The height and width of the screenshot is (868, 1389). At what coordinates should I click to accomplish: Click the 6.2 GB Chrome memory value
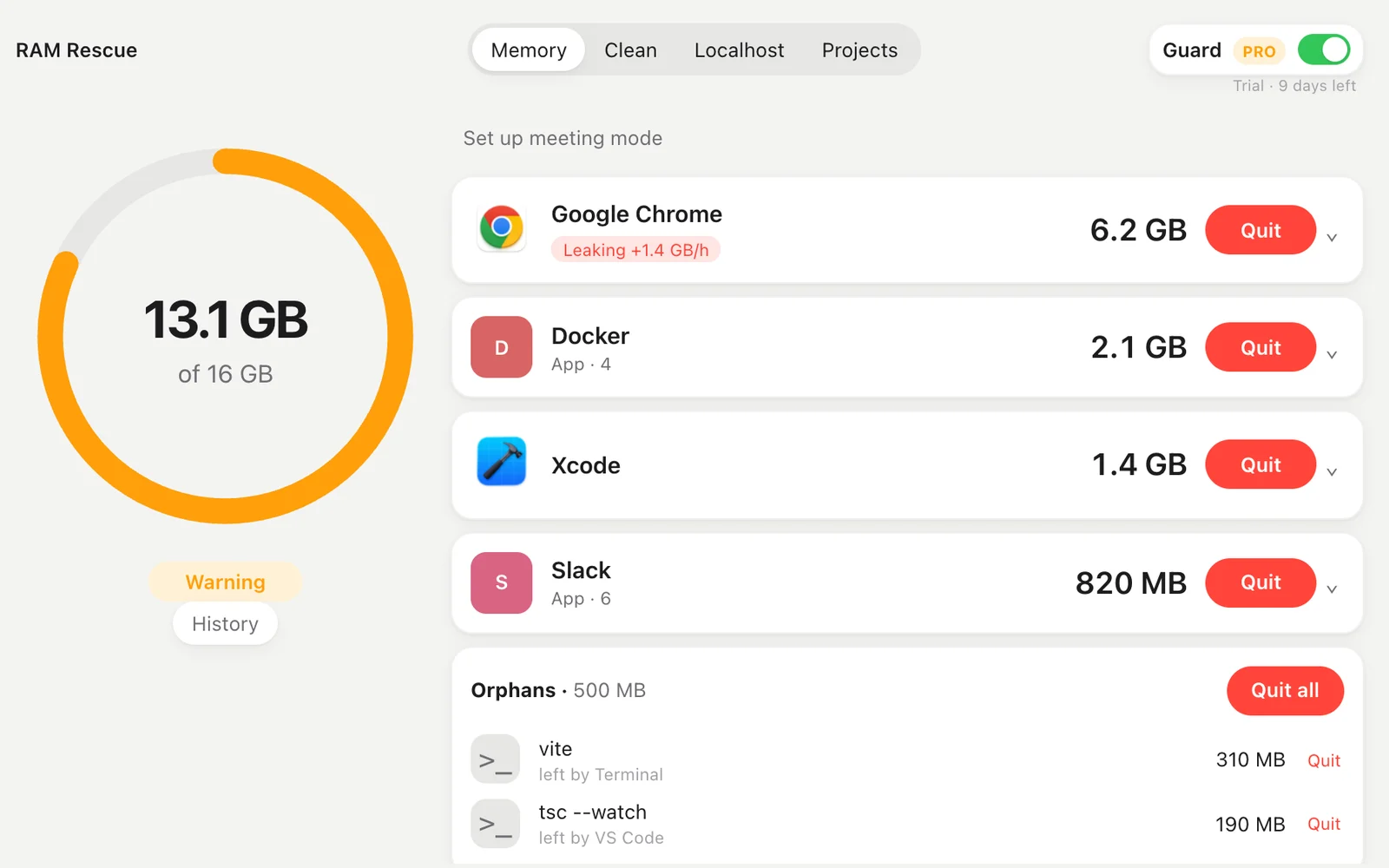[x=1138, y=230]
